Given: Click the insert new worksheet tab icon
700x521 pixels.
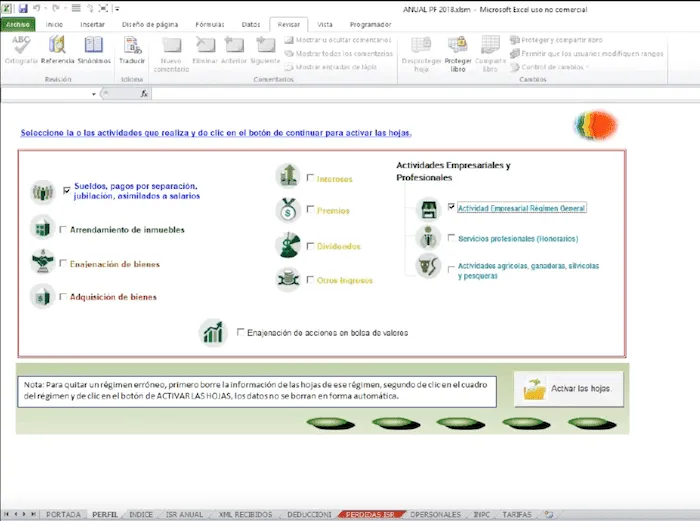Looking at the screenshot, I should [x=549, y=514].
